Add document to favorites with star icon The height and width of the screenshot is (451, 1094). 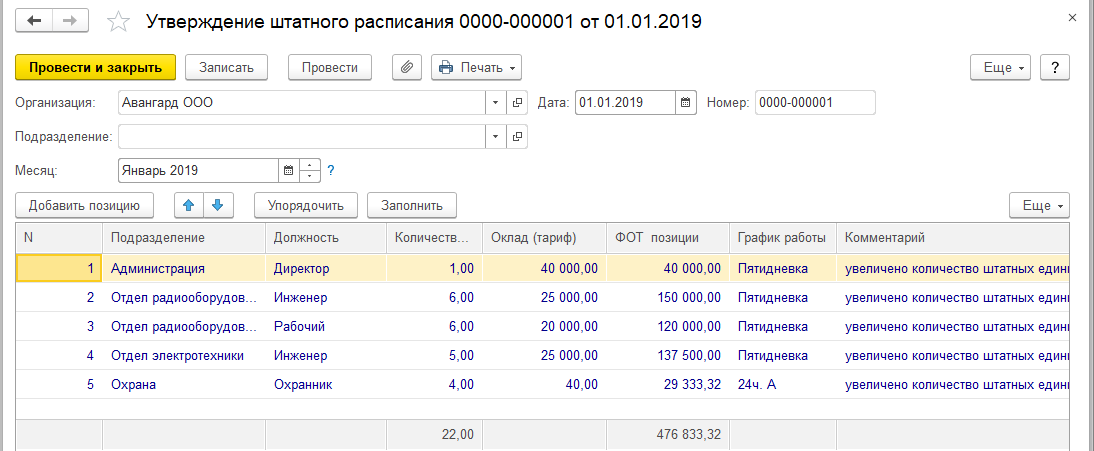click(118, 21)
